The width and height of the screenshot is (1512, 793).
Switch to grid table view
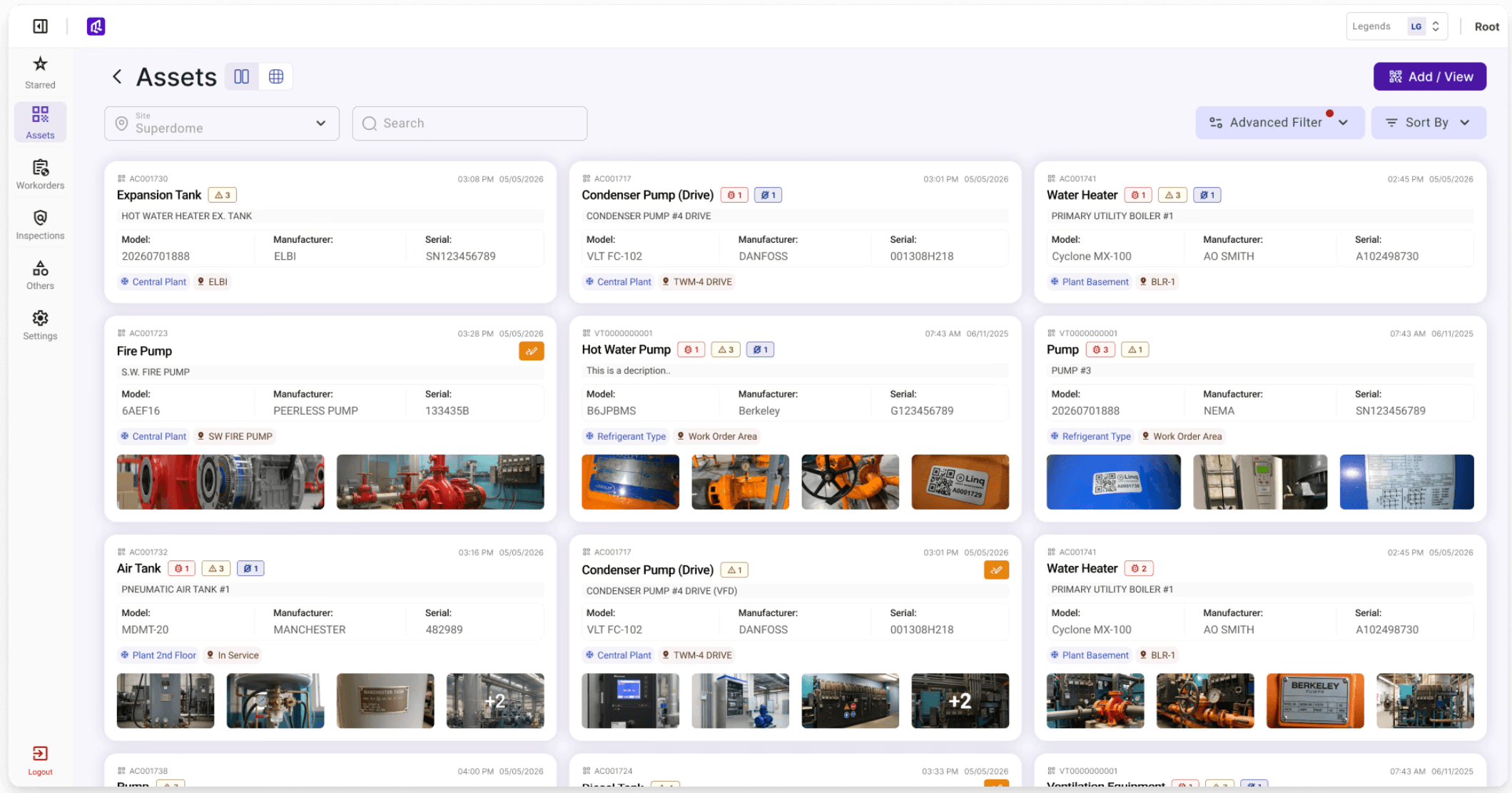pos(276,76)
